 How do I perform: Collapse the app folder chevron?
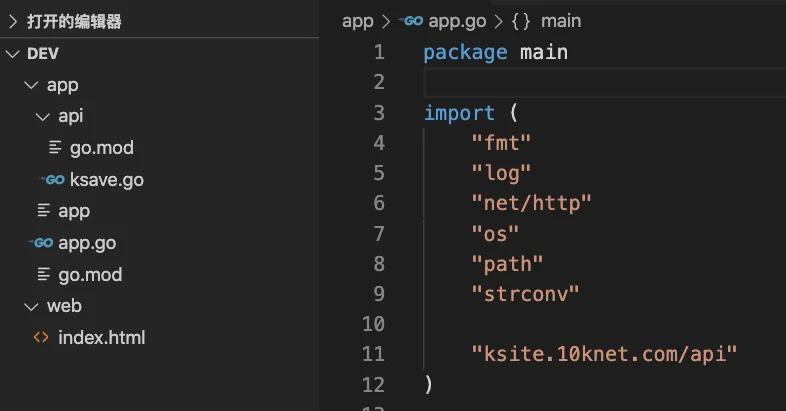[30, 85]
